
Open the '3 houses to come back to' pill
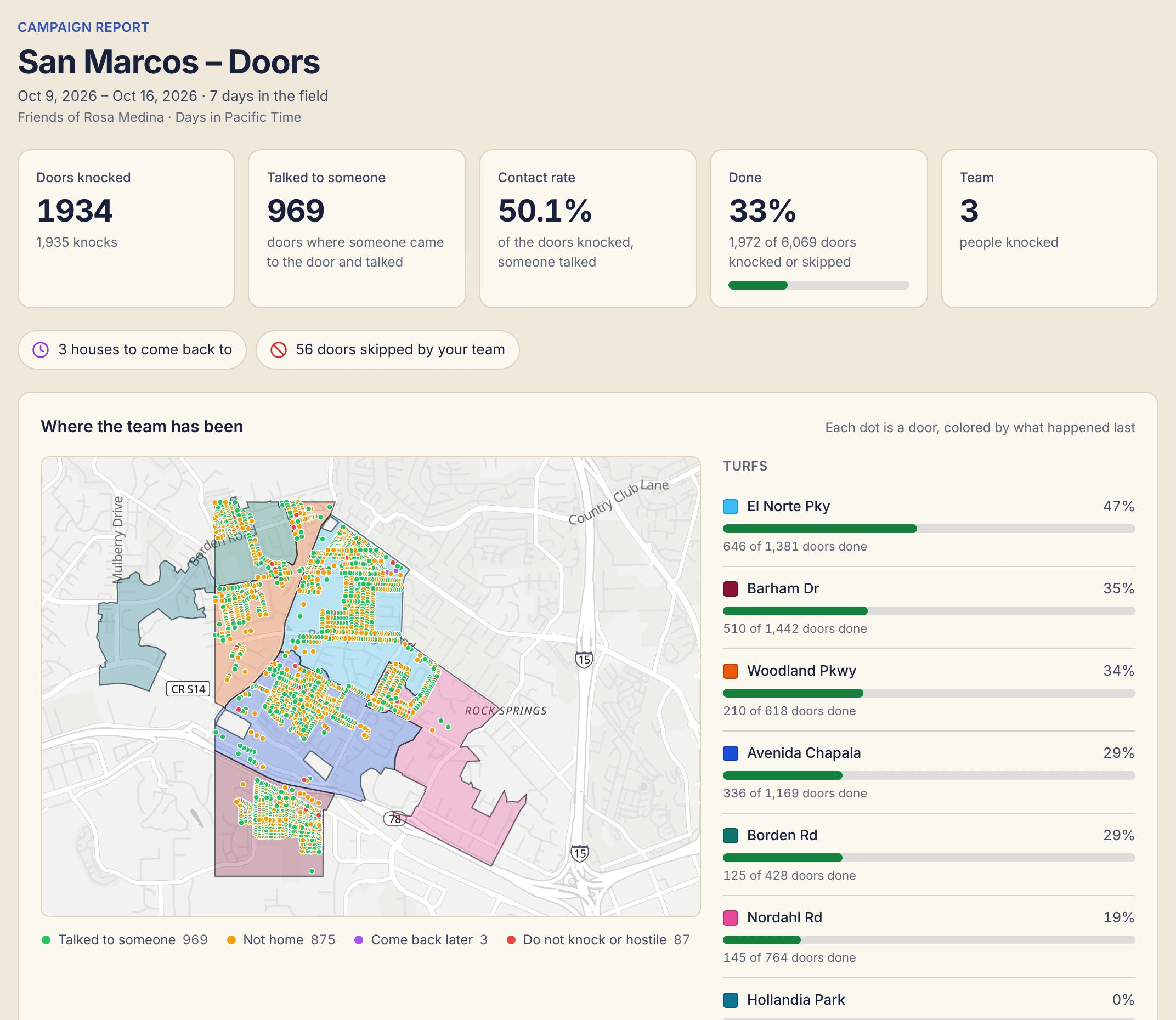click(132, 349)
